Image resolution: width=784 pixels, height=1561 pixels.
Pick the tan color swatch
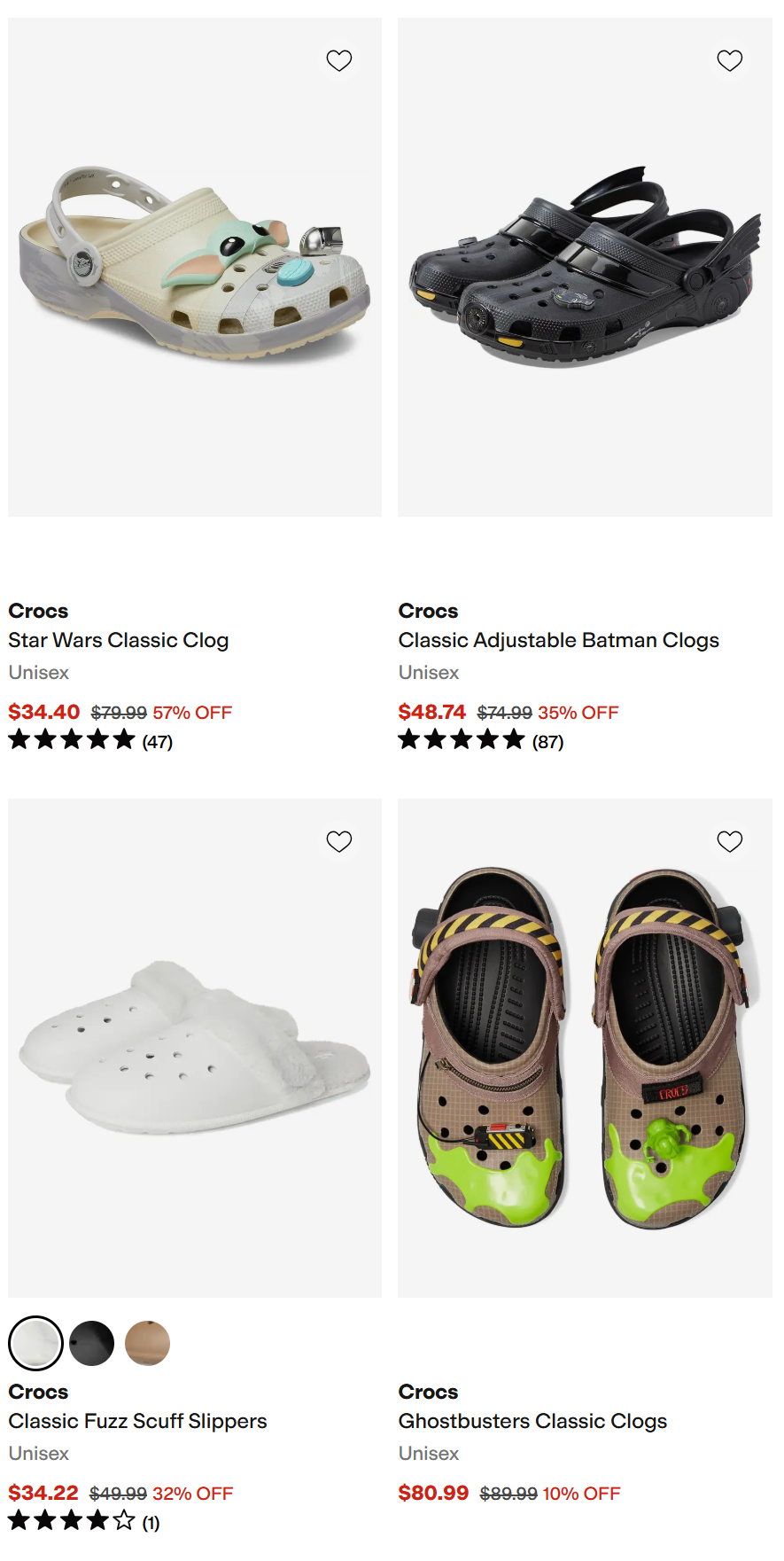[147, 1343]
